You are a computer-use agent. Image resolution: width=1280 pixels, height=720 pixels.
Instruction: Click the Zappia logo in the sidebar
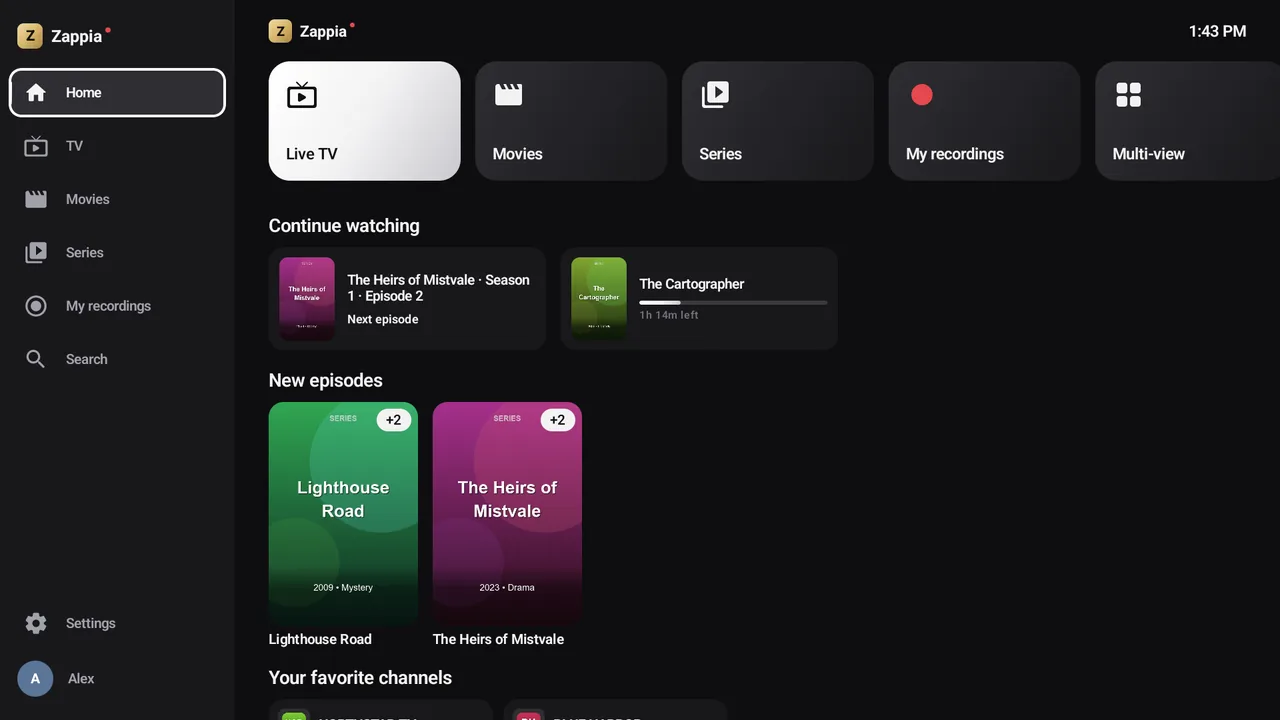point(64,36)
